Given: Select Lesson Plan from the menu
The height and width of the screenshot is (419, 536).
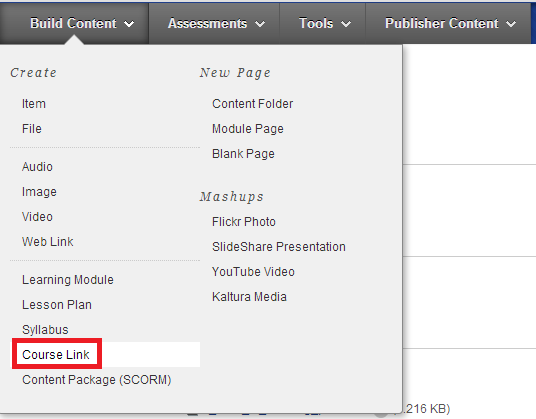Looking at the screenshot, I should (57, 305).
